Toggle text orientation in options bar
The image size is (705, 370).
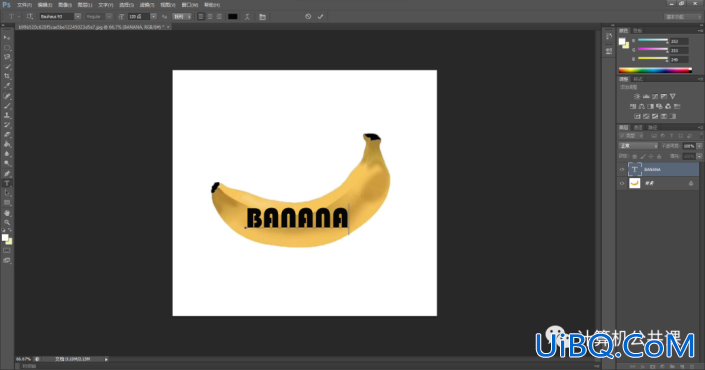[x=30, y=17]
